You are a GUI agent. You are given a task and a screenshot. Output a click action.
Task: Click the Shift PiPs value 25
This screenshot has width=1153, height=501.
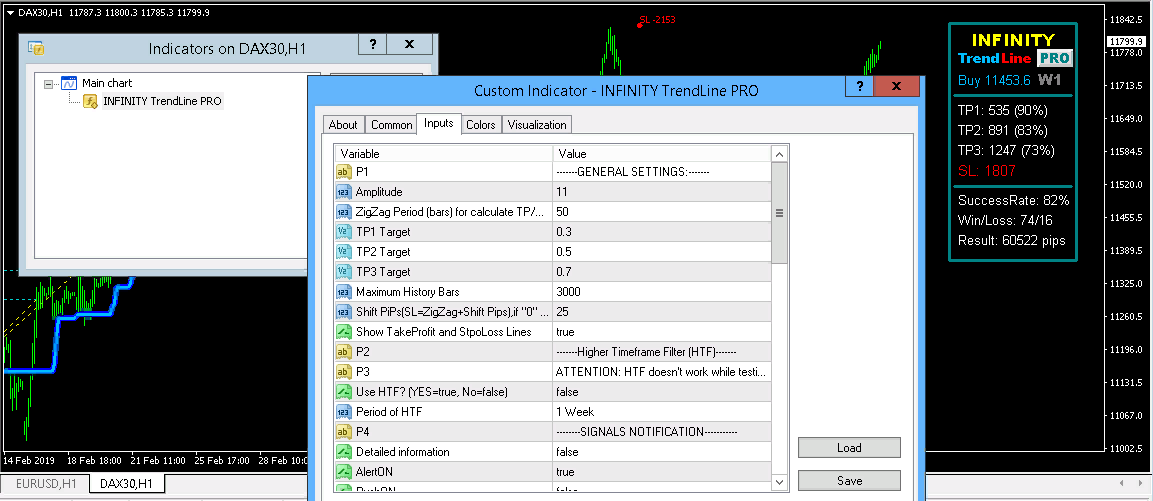pyautogui.click(x=662, y=312)
